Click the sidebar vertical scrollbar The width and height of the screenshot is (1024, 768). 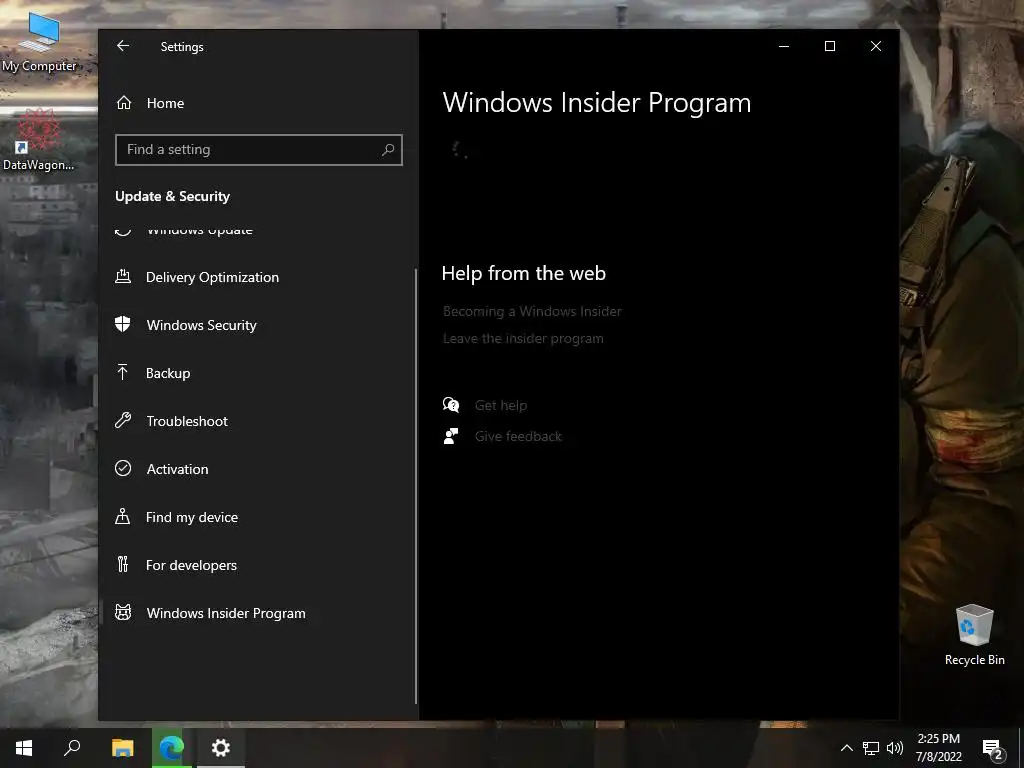point(416,486)
